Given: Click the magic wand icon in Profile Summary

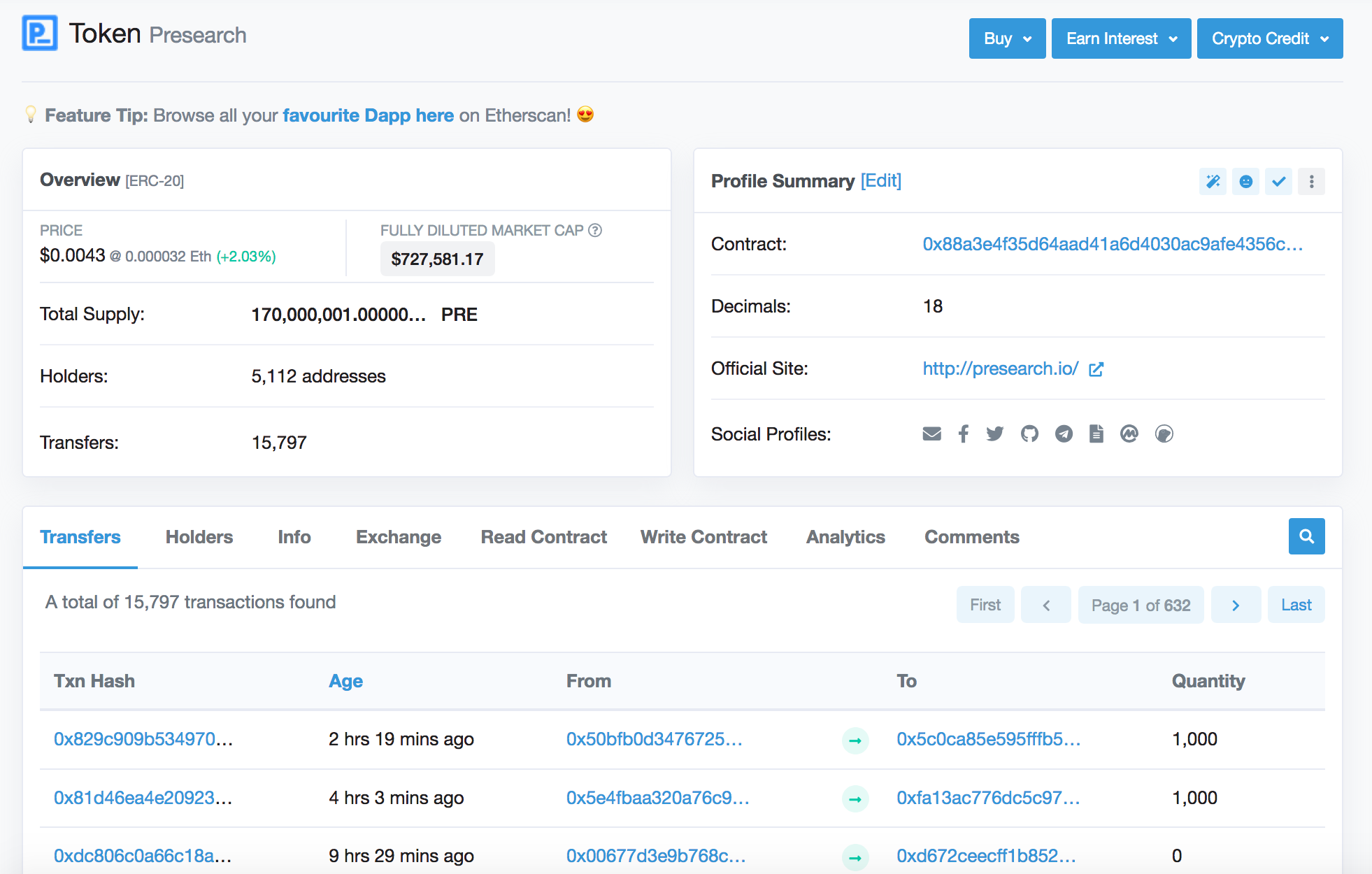Looking at the screenshot, I should pos(1213,182).
